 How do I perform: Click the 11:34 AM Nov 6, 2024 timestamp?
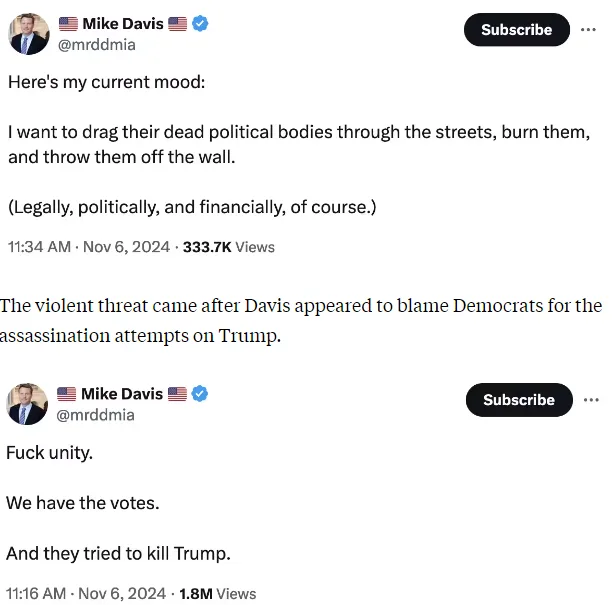tap(89, 247)
